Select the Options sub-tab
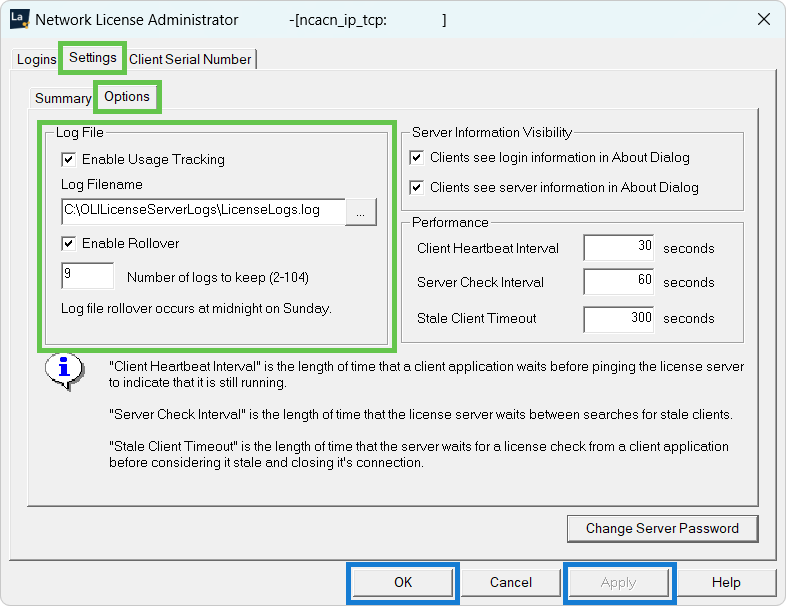 click(127, 96)
